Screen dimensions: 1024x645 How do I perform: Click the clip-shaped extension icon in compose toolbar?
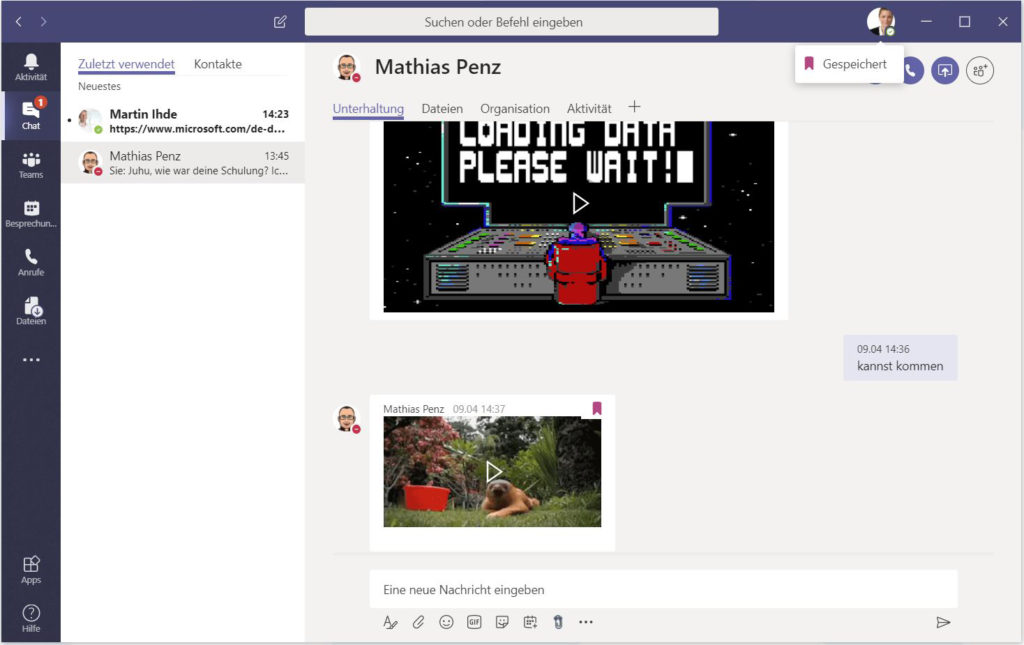point(558,622)
